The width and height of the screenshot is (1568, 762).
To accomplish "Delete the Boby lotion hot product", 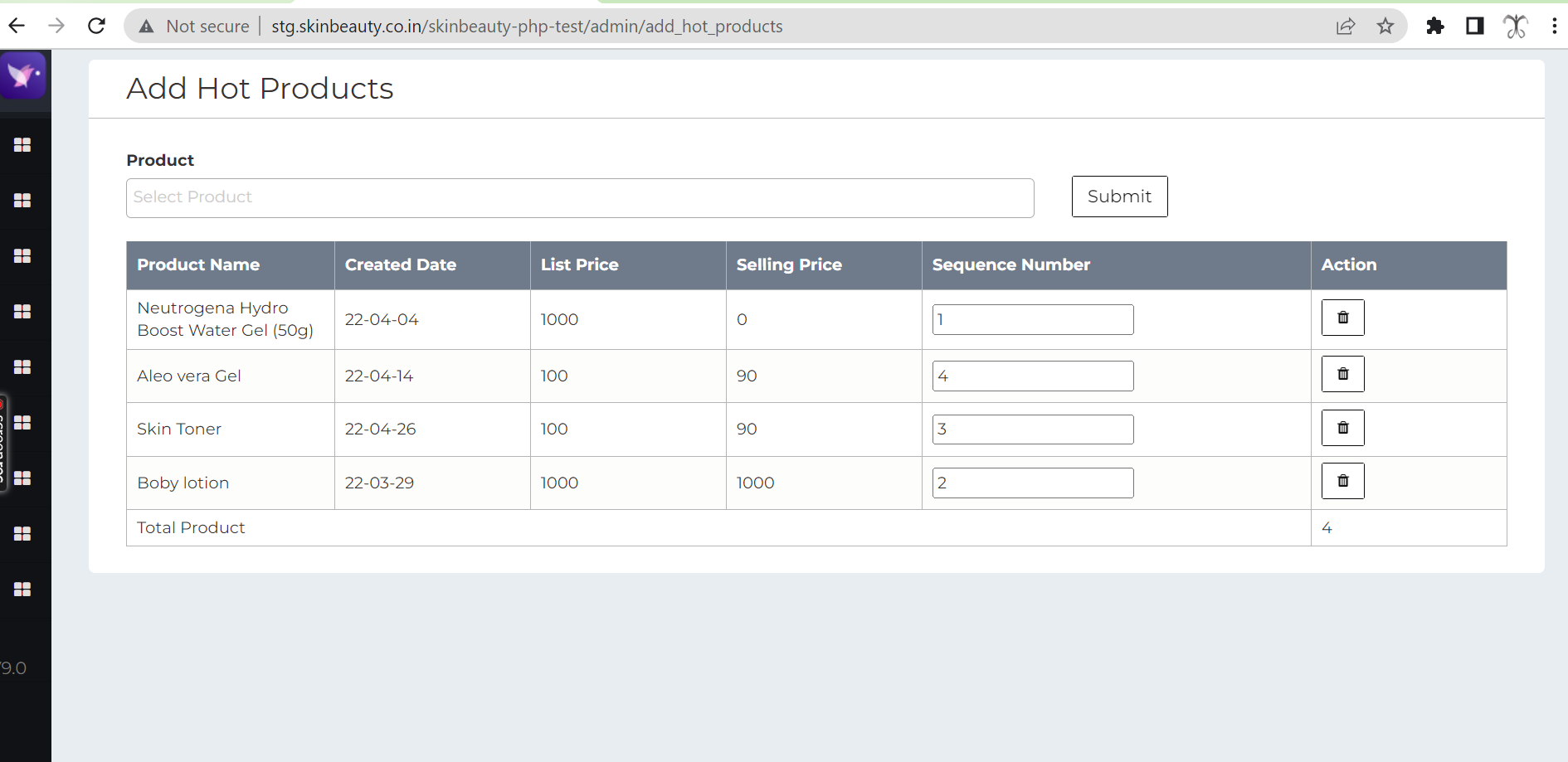I will click(1342, 481).
